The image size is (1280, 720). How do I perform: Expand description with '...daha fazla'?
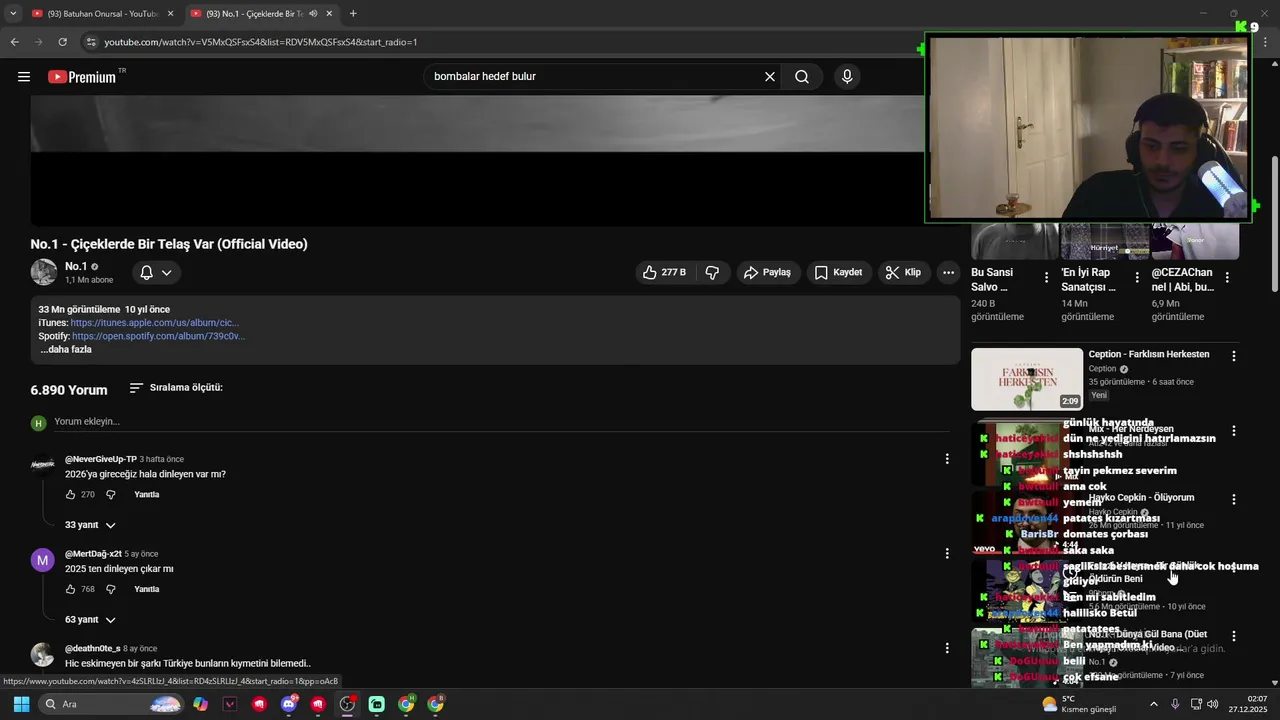pos(66,349)
